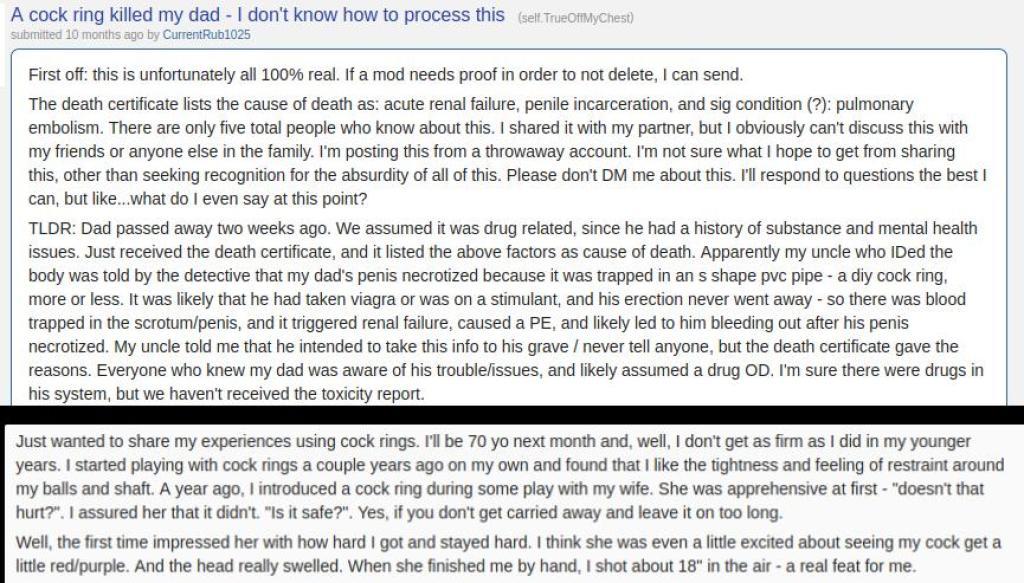
Task: Click the text 'acute renal failure'
Action: [x=450, y=104]
